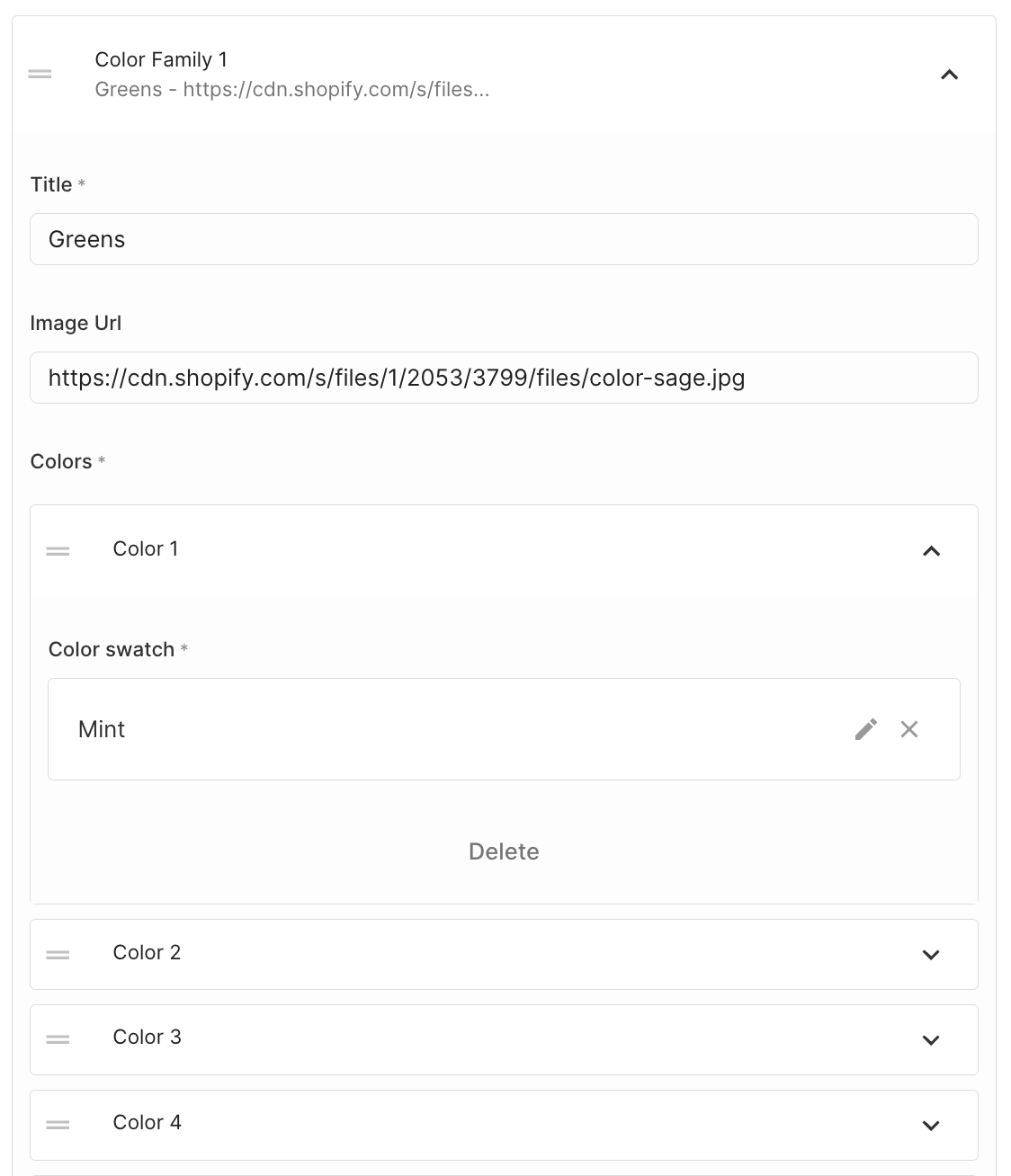Click the drag handle next to Color 1

coord(58,550)
